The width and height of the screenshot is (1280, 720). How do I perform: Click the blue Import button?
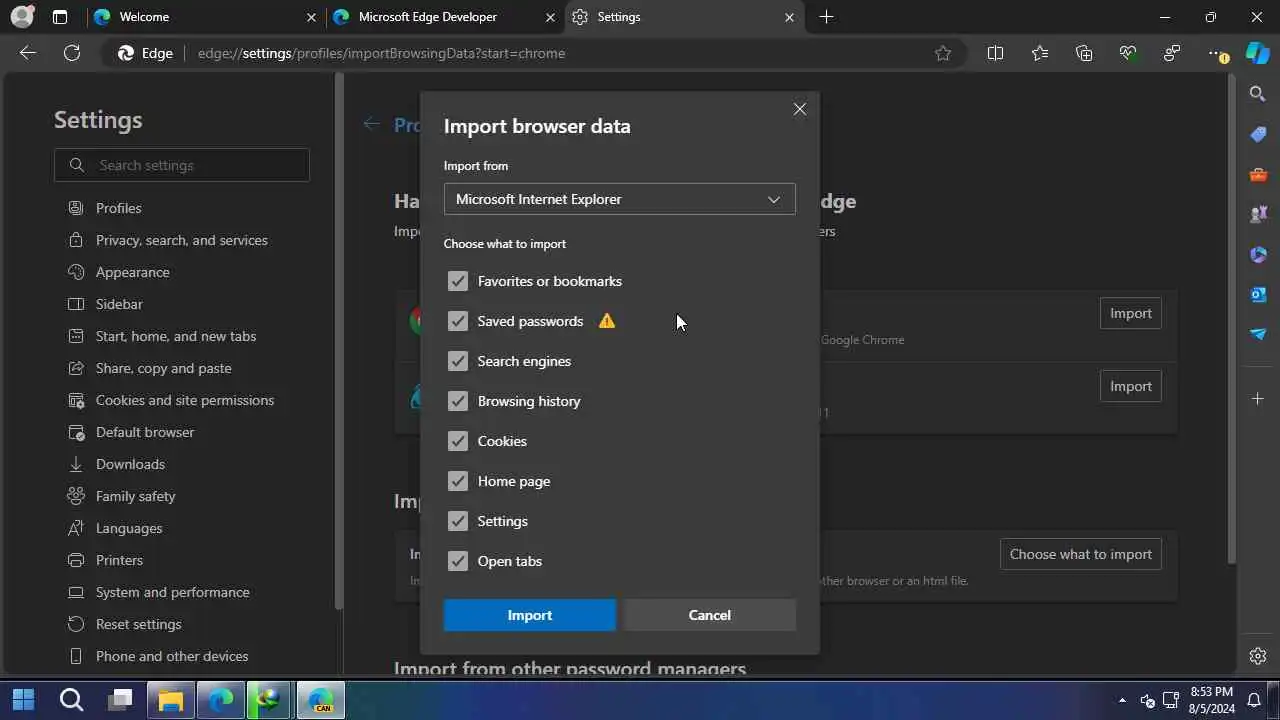(x=530, y=615)
